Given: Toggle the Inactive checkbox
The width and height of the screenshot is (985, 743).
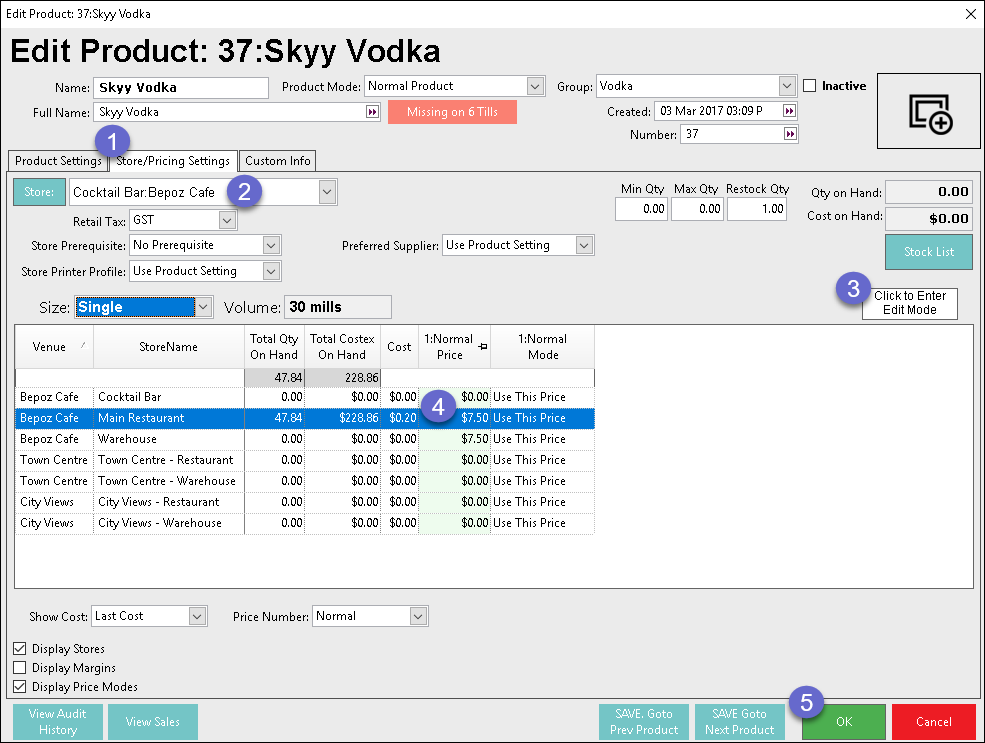Looking at the screenshot, I should pyautogui.click(x=810, y=86).
